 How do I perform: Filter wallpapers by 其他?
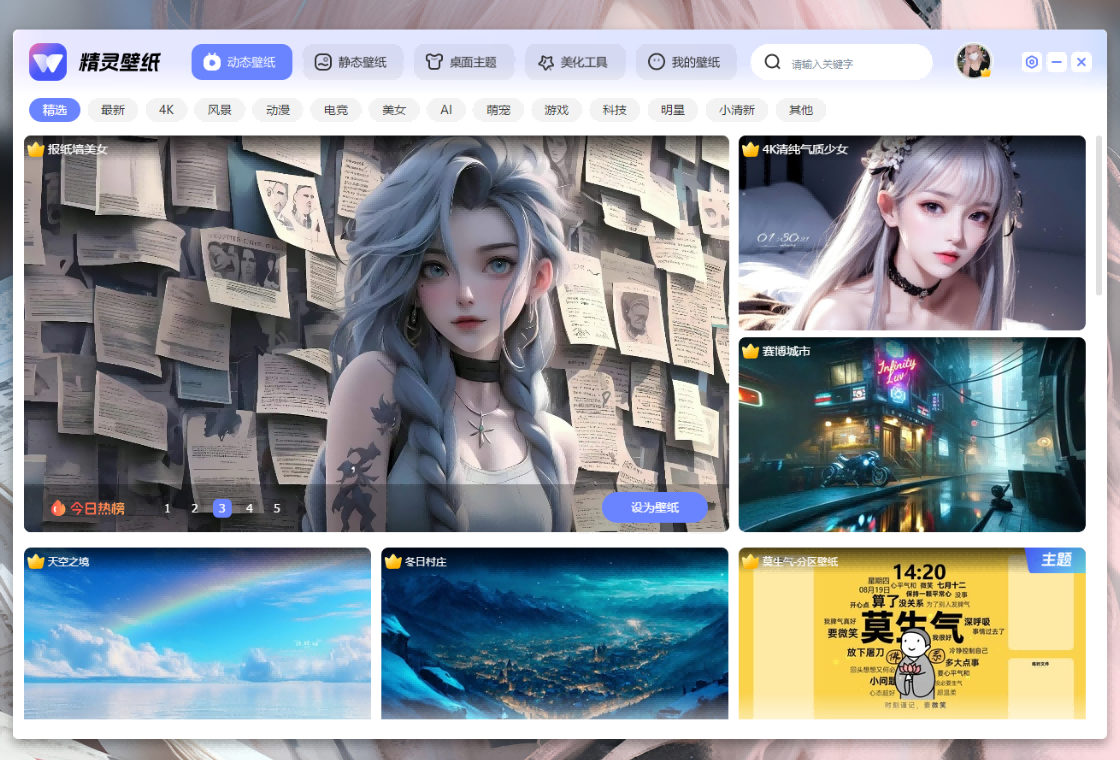(801, 110)
